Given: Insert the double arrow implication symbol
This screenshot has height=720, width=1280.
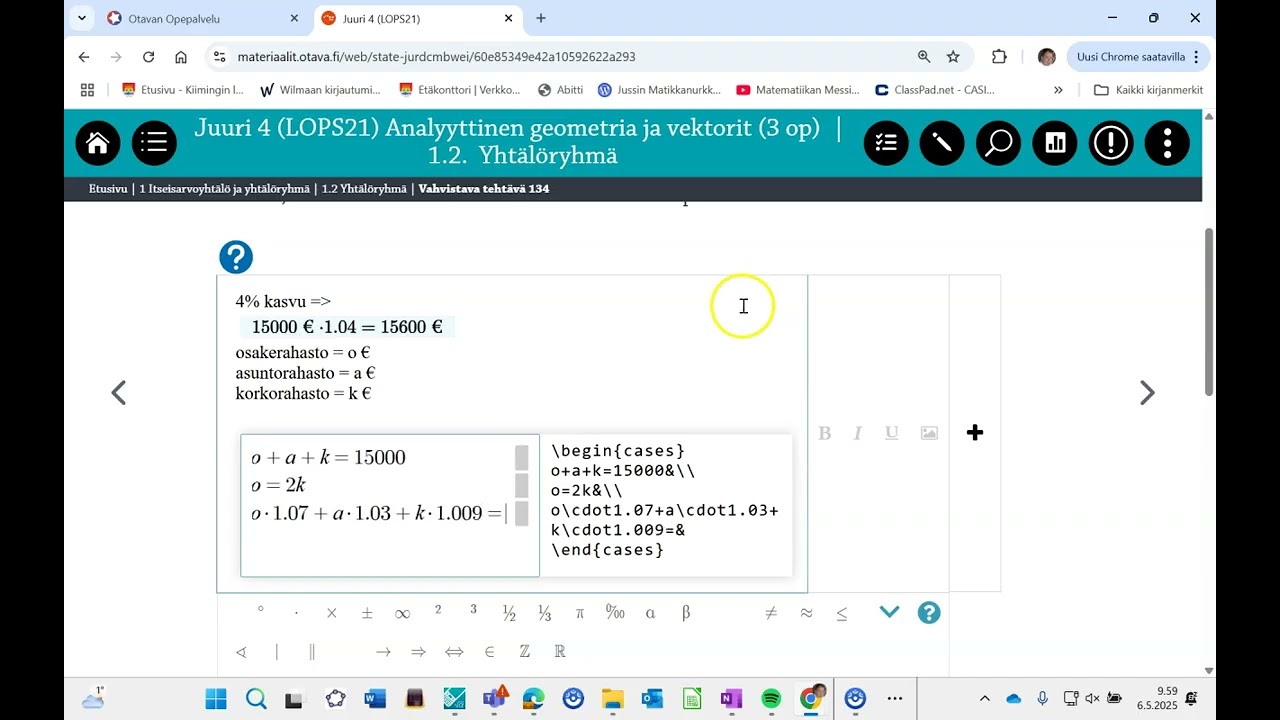Looking at the screenshot, I should (x=418, y=652).
